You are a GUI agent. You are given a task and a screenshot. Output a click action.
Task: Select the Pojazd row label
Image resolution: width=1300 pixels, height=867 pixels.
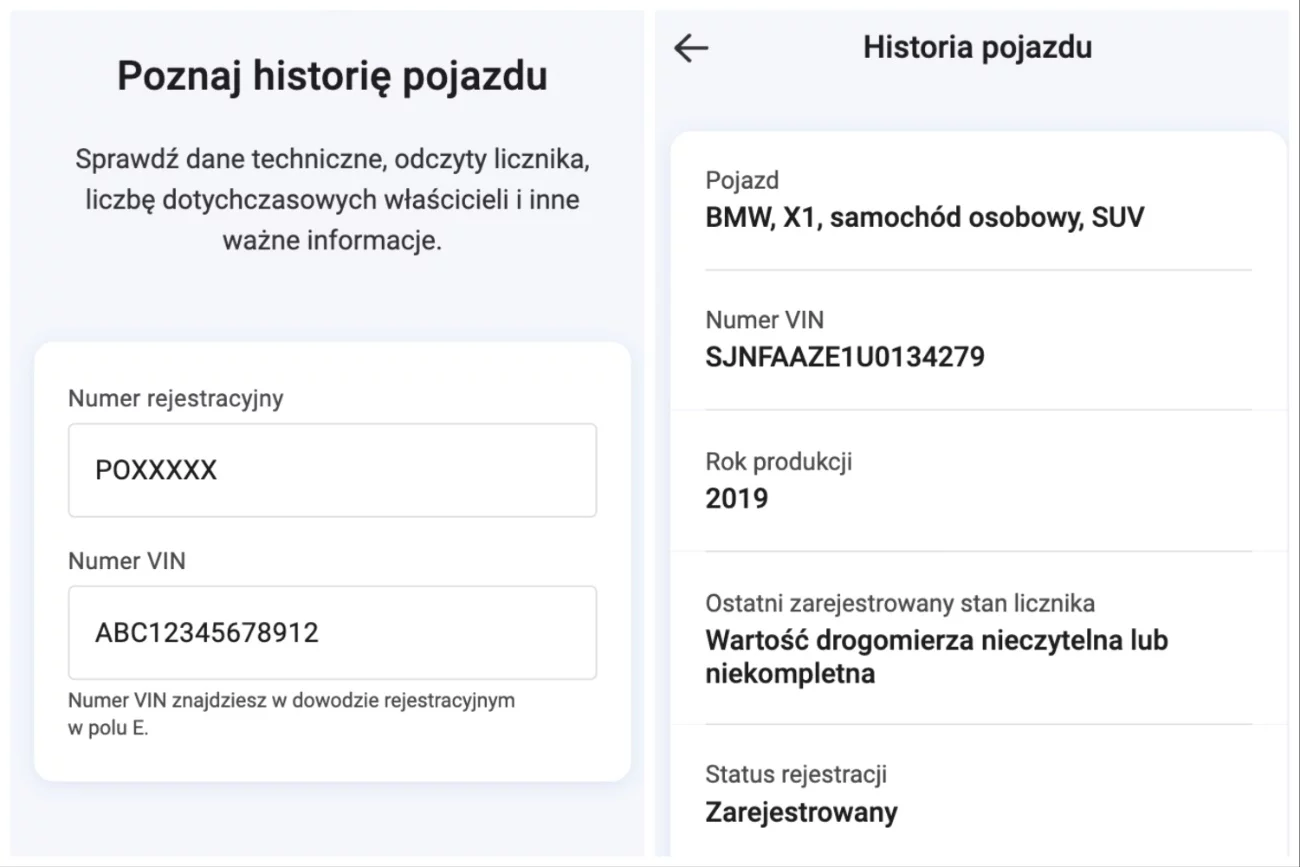click(742, 181)
